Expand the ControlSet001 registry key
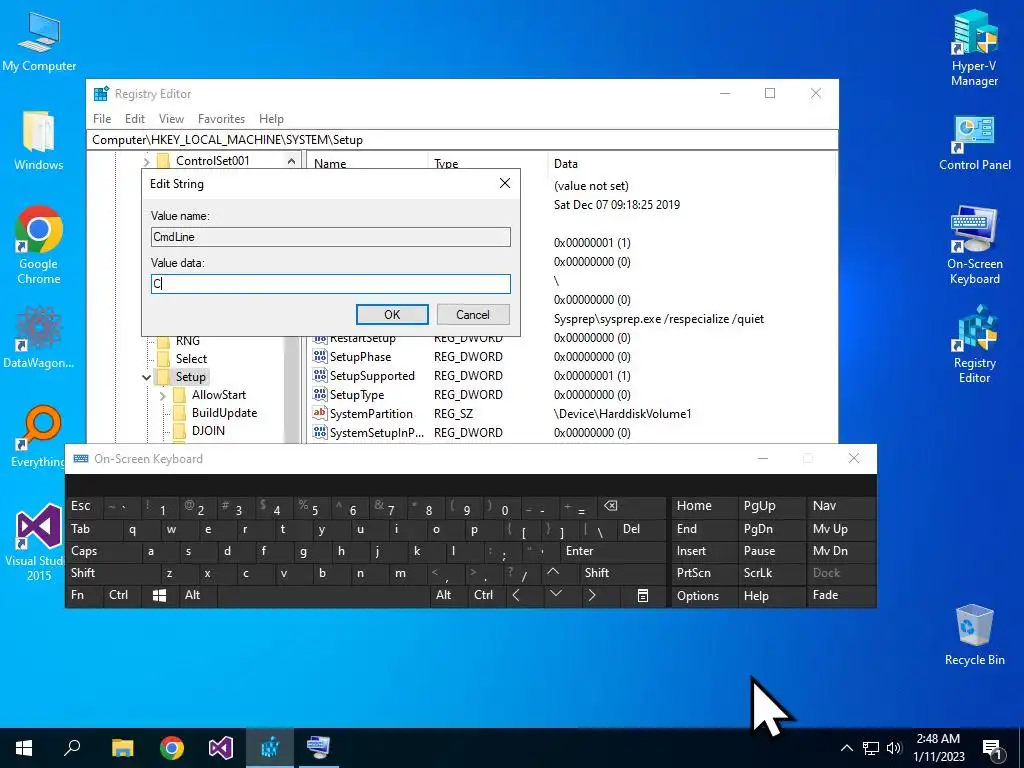Viewport: 1024px width, 768px height. (x=146, y=161)
